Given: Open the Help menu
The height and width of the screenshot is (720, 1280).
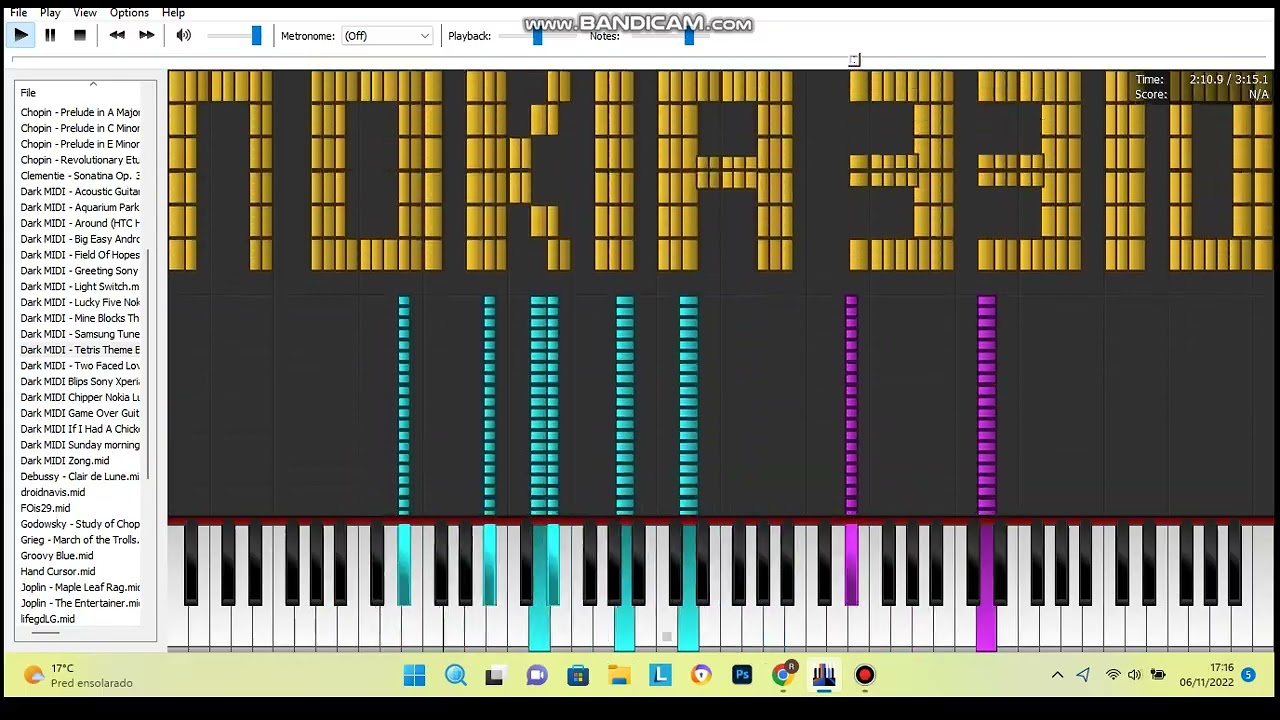Looking at the screenshot, I should [173, 12].
